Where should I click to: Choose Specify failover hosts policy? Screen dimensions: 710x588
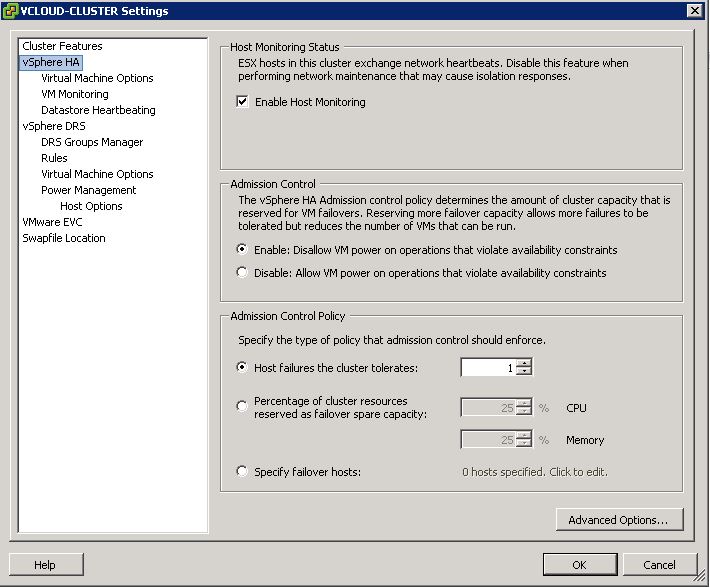pyautogui.click(x=242, y=471)
